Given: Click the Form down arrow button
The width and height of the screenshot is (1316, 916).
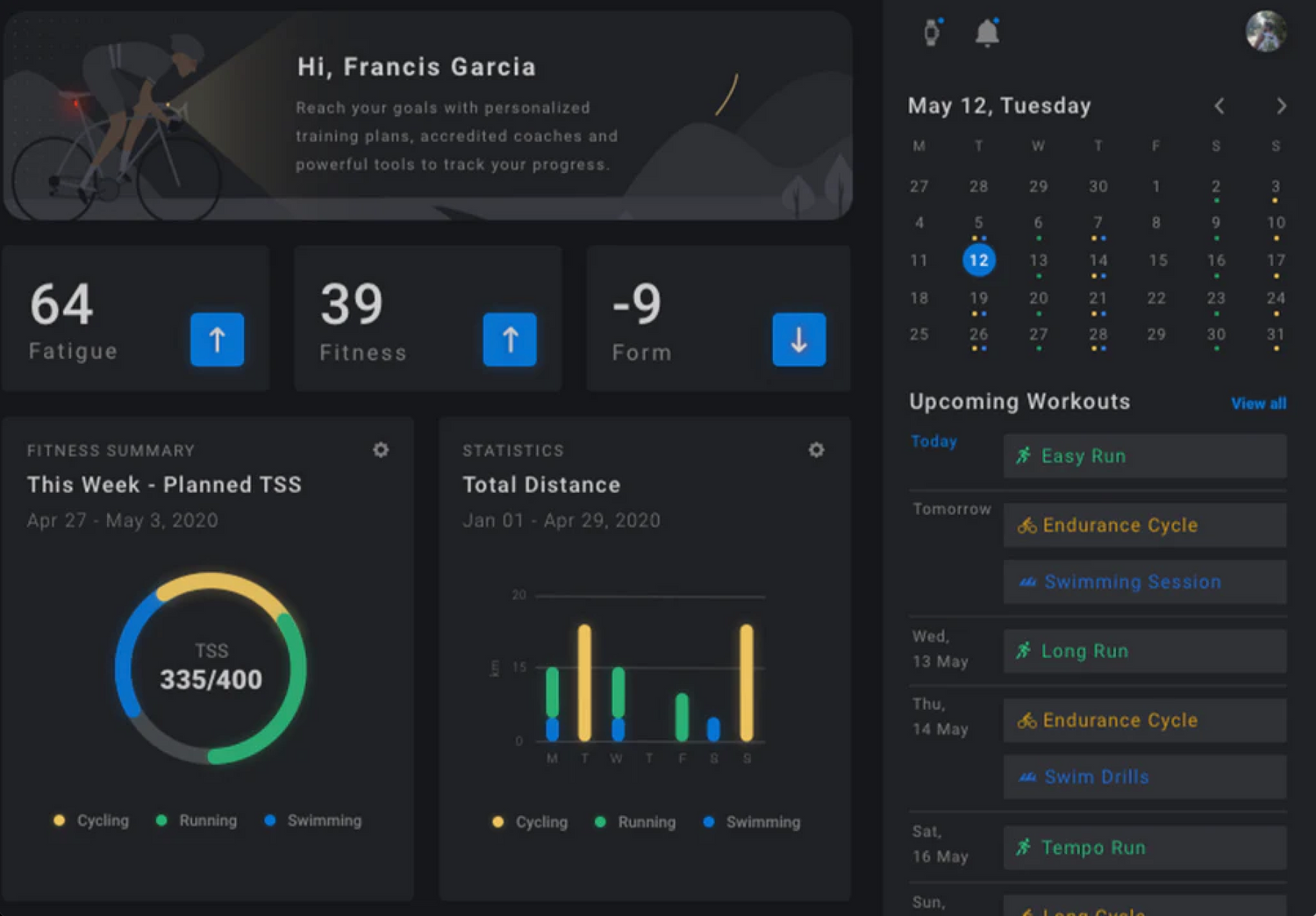Looking at the screenshot, I should click(798, 340).
